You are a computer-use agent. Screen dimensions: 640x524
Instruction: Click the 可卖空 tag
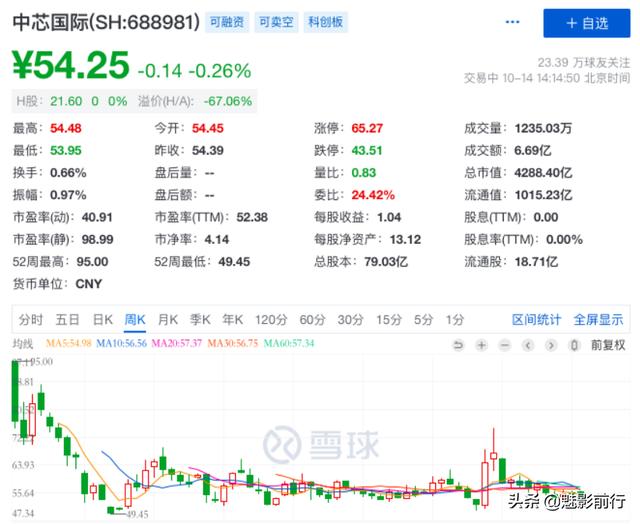coord(276,22)
